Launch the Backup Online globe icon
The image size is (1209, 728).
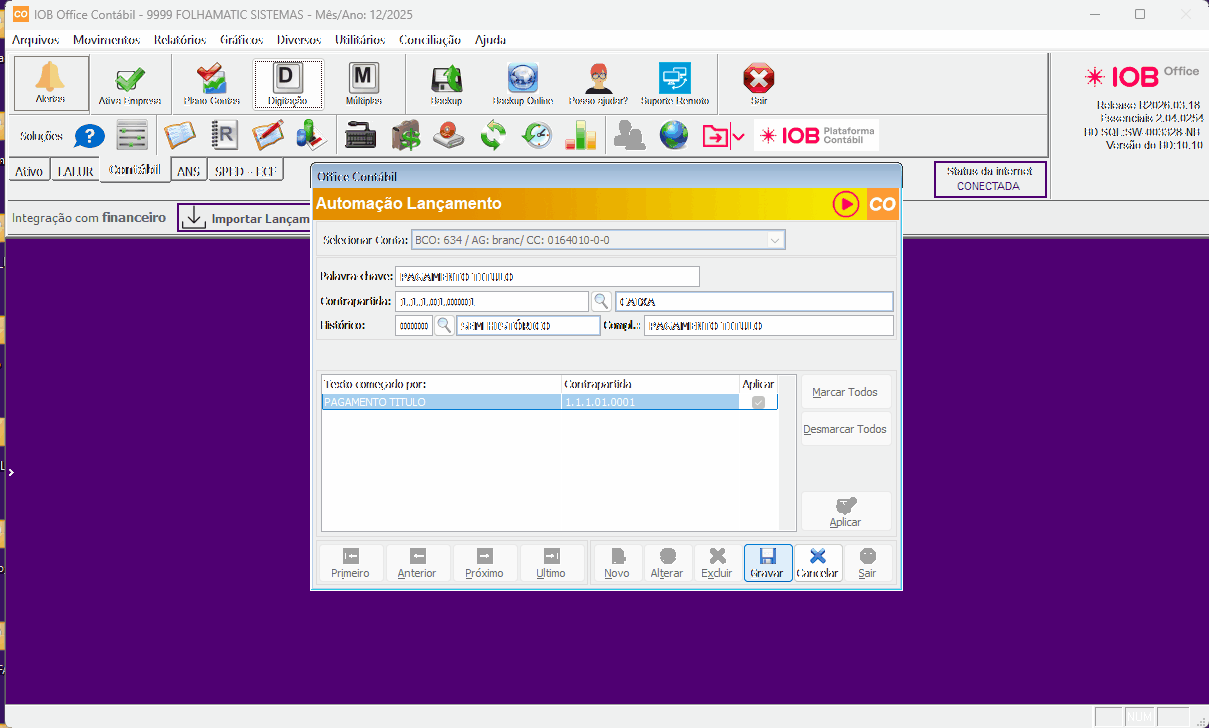click(x=522, y=80)
